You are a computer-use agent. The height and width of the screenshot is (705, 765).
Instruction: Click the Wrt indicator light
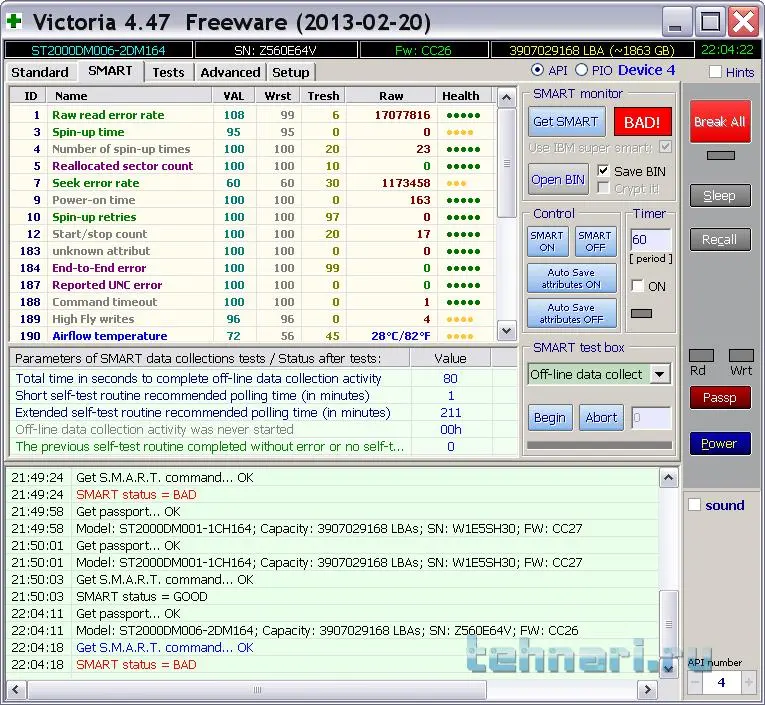(741, 355)
